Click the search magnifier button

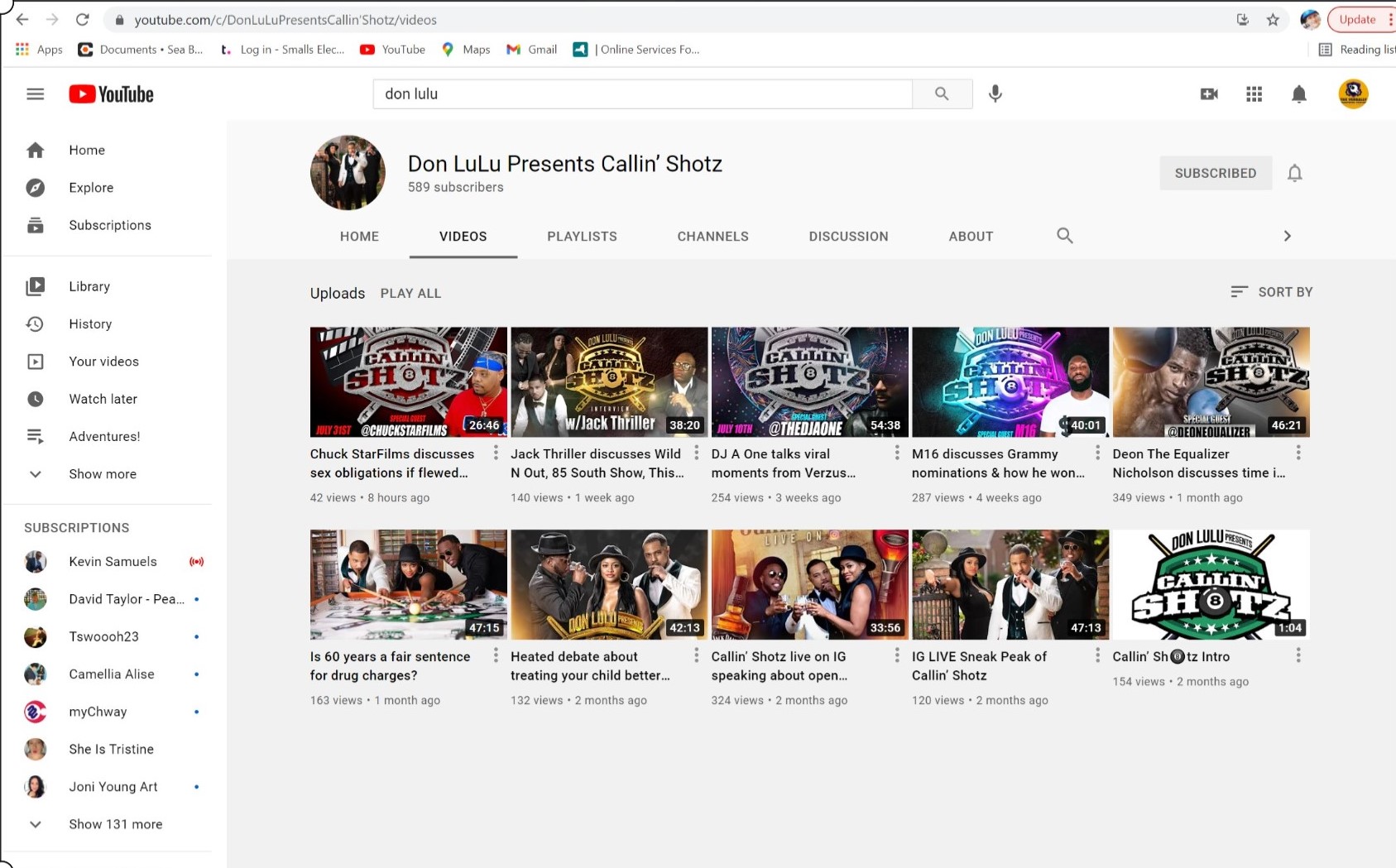pyautogui.click(x=942, y=94)
